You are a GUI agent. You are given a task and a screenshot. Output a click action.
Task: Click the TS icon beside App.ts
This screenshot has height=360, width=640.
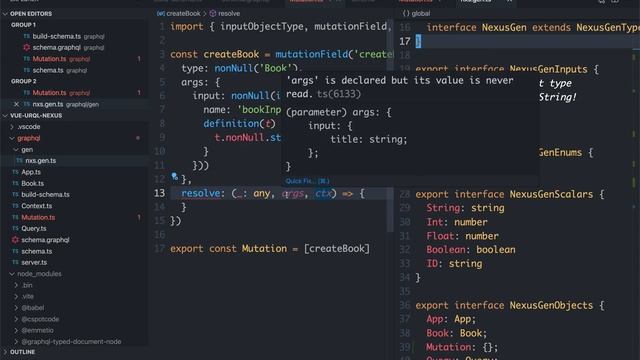click(16, 172)
